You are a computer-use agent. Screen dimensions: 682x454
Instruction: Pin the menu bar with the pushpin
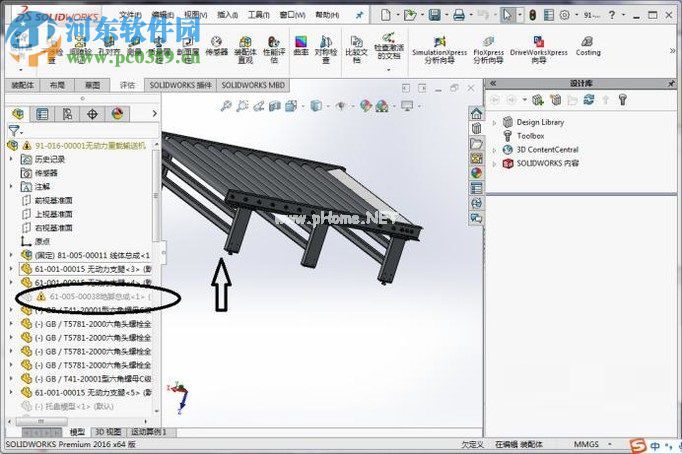click(359, 15)
